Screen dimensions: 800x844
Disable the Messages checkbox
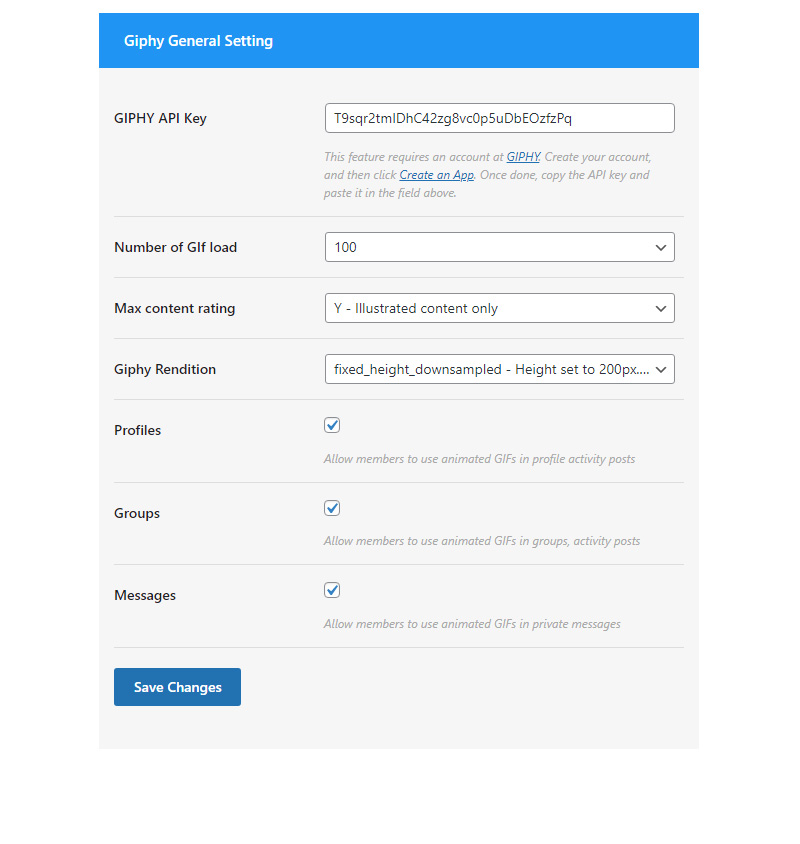coord(332,590)
